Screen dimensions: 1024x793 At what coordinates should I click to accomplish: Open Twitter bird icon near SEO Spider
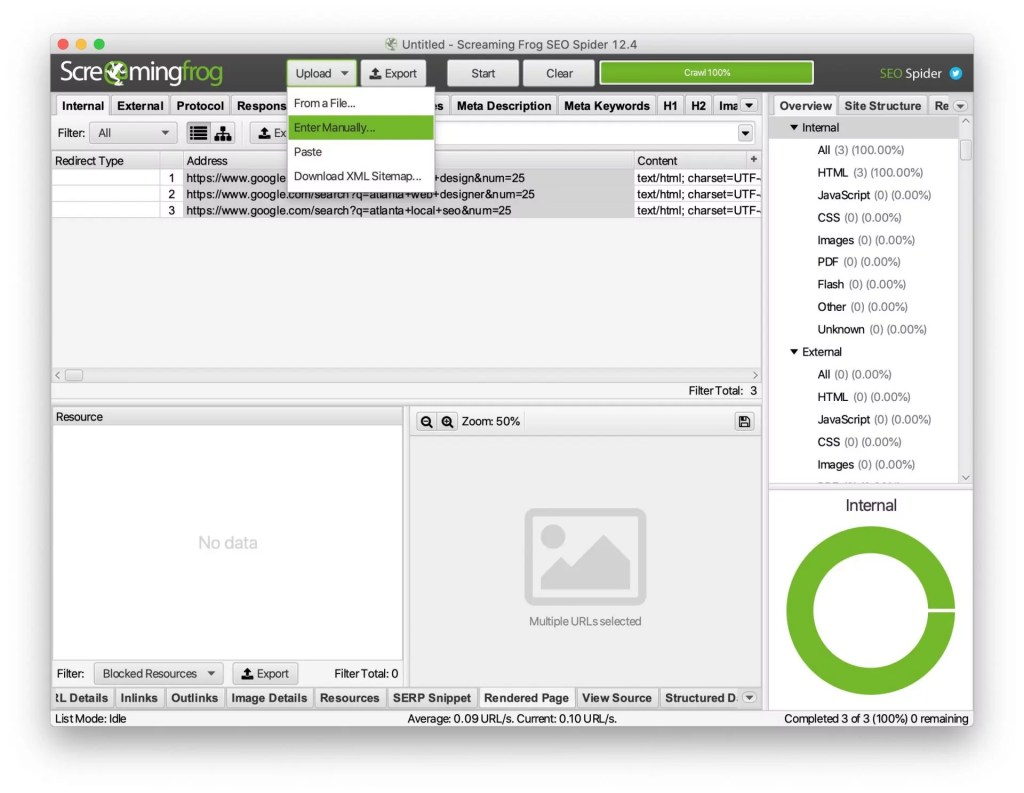pyautogui.click(x=955, y=73)
